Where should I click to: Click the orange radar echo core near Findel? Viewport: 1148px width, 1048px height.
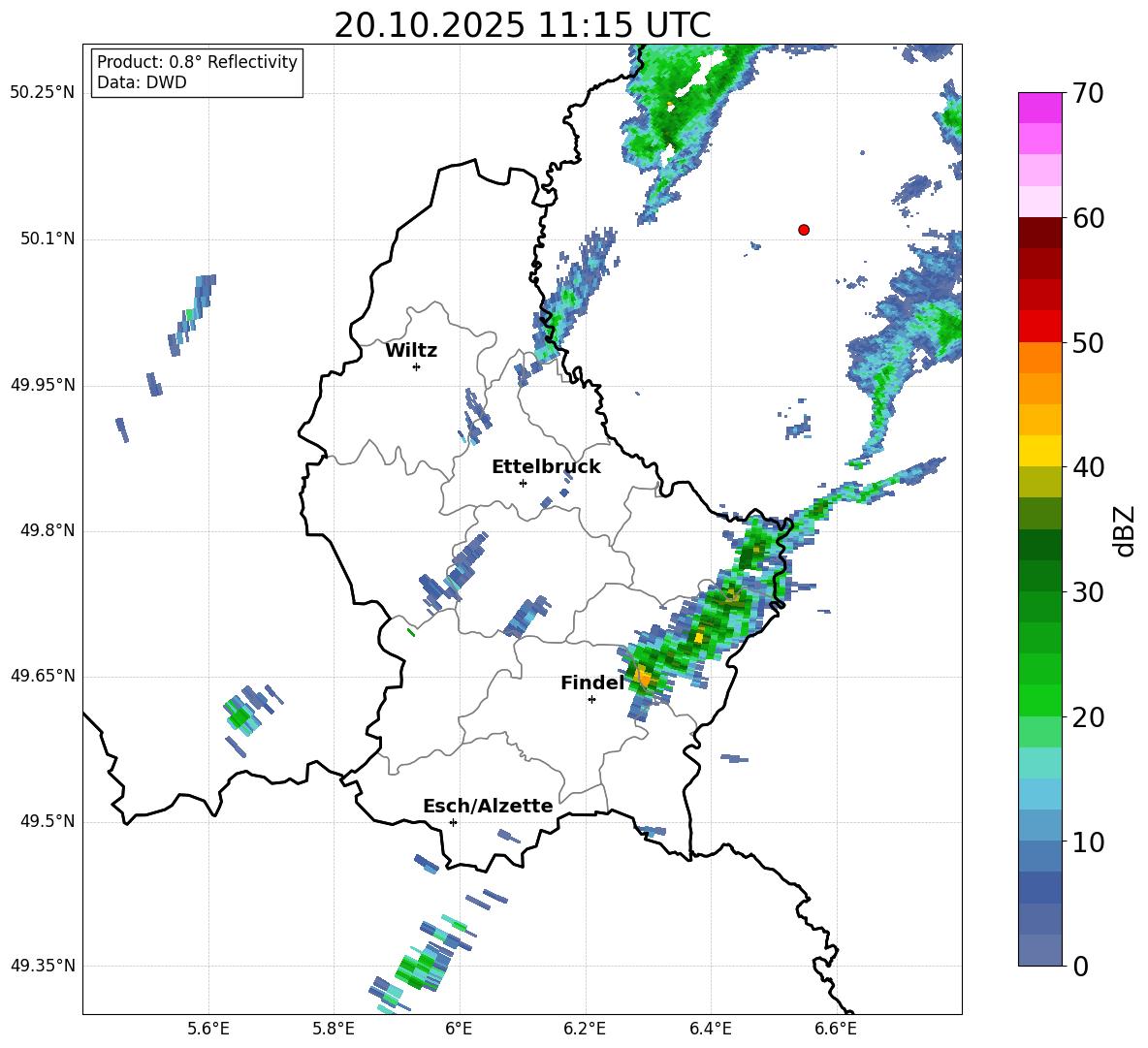643,676
